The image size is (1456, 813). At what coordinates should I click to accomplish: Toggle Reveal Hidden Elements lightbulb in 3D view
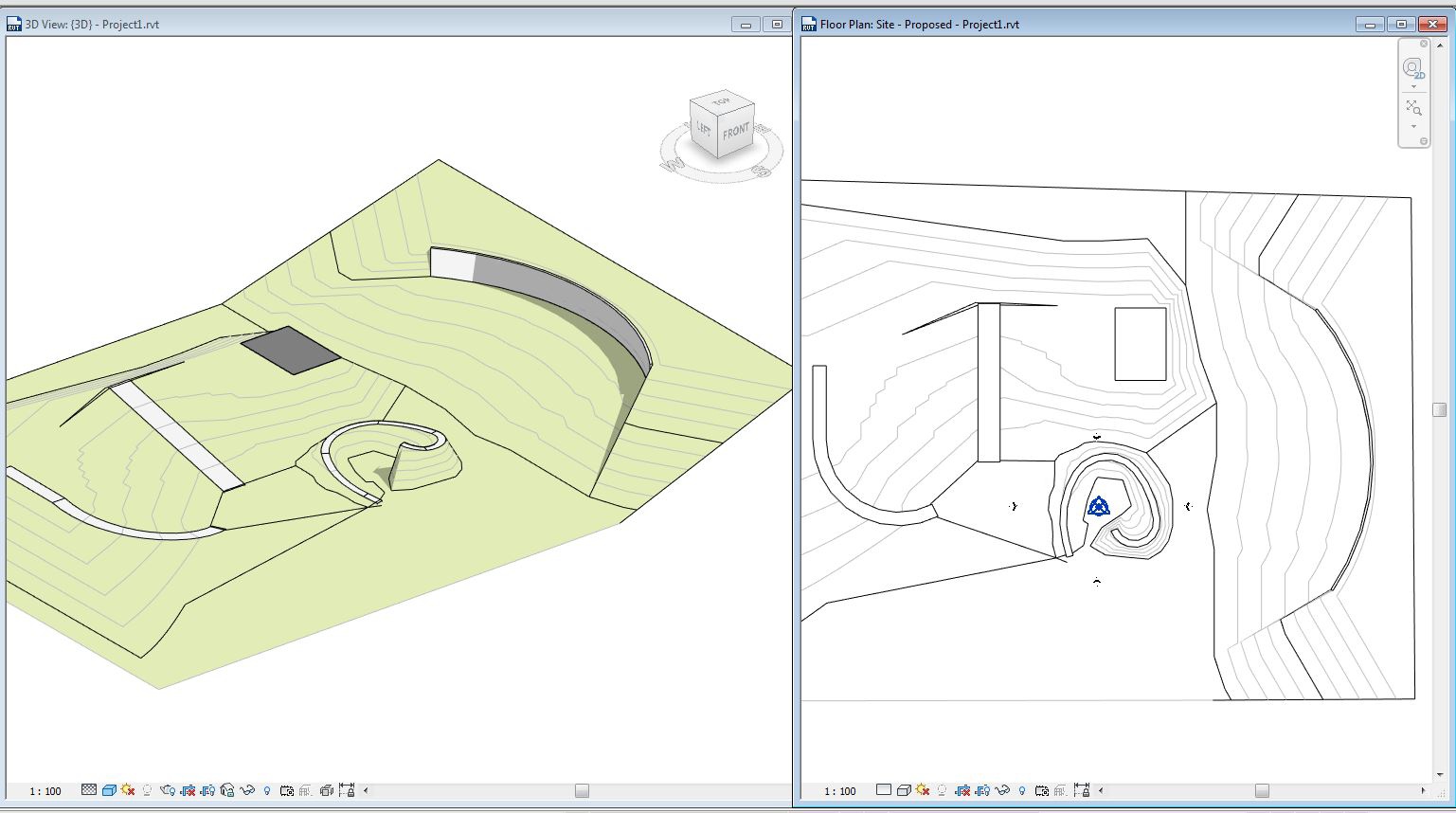pyautogui.click(x=266, y=790)
